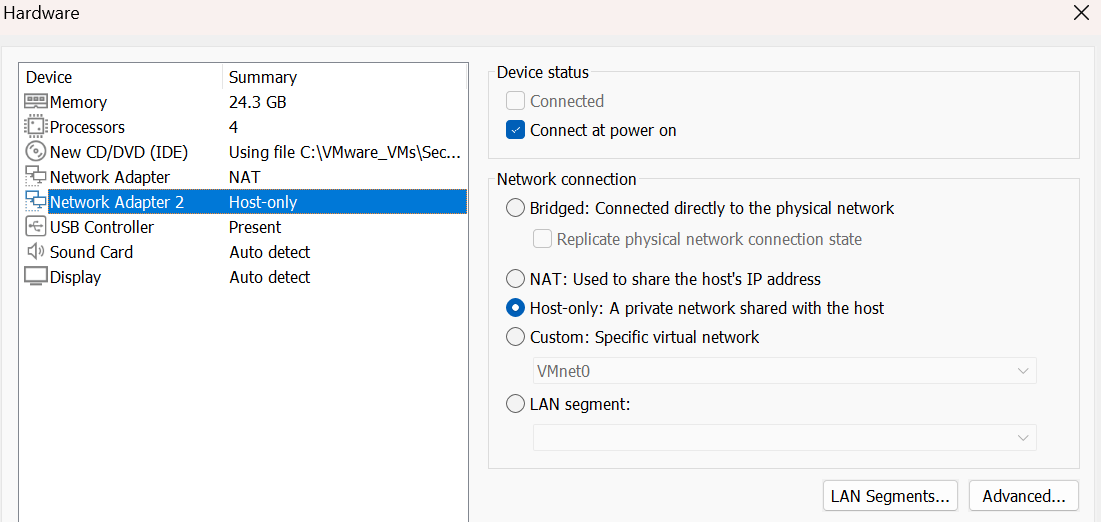Select the Bridged network radio button
Viewport: 1101px width, 522px height.
(516, 208)
